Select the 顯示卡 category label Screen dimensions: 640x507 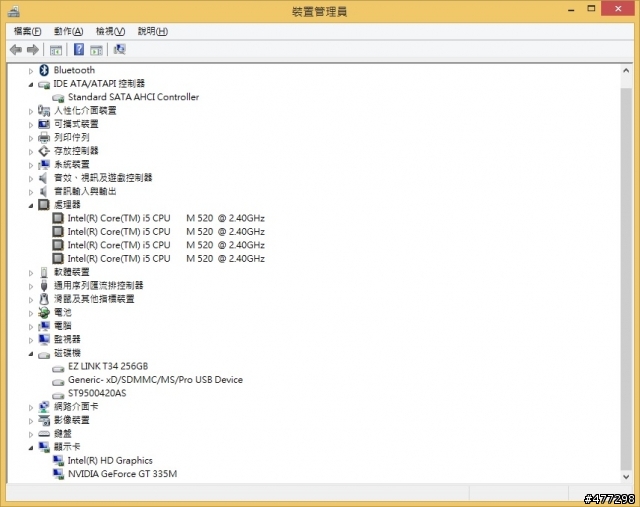[x=67, y=447]
